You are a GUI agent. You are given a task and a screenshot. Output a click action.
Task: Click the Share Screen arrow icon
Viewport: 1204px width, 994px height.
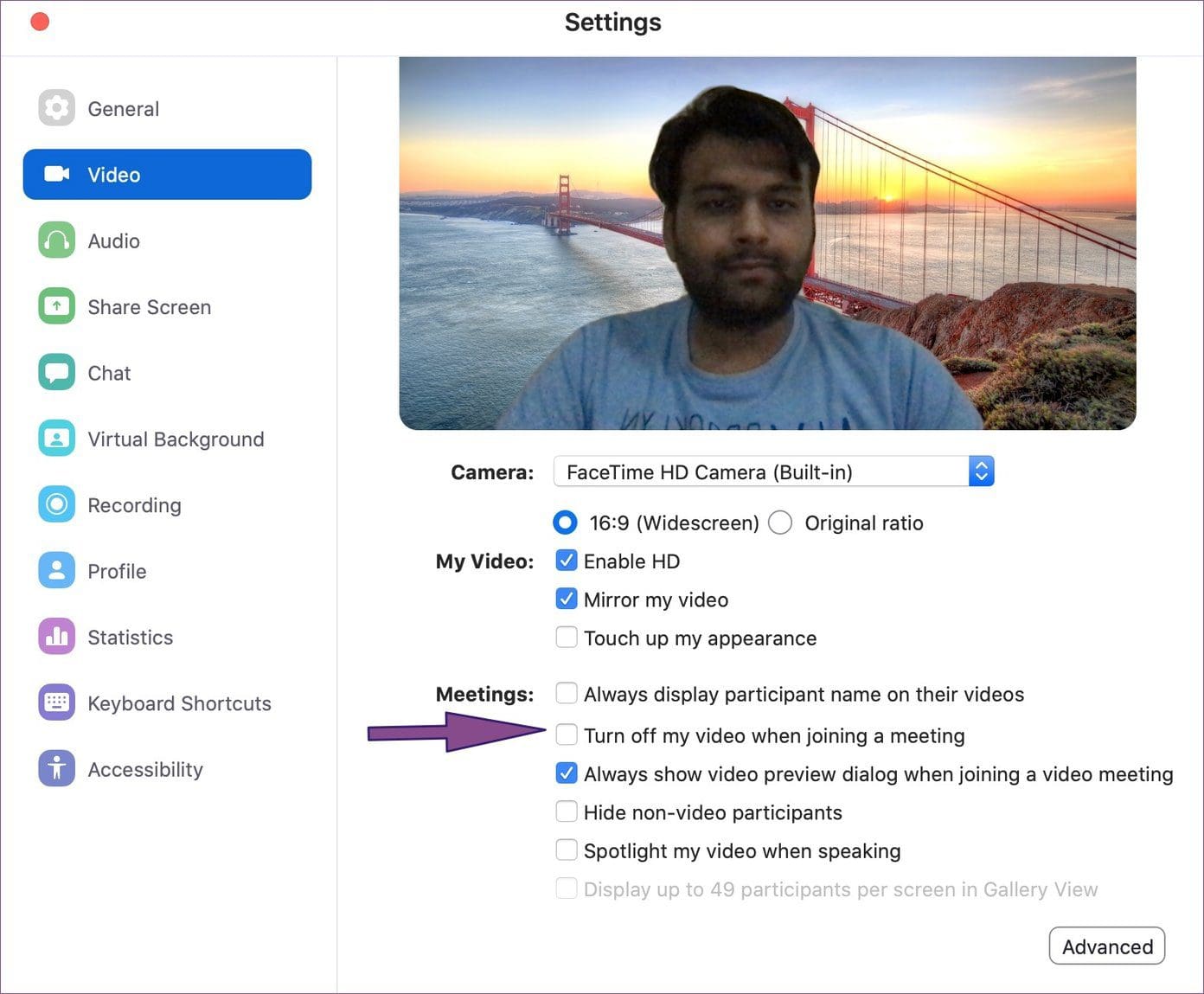(56, 306)
